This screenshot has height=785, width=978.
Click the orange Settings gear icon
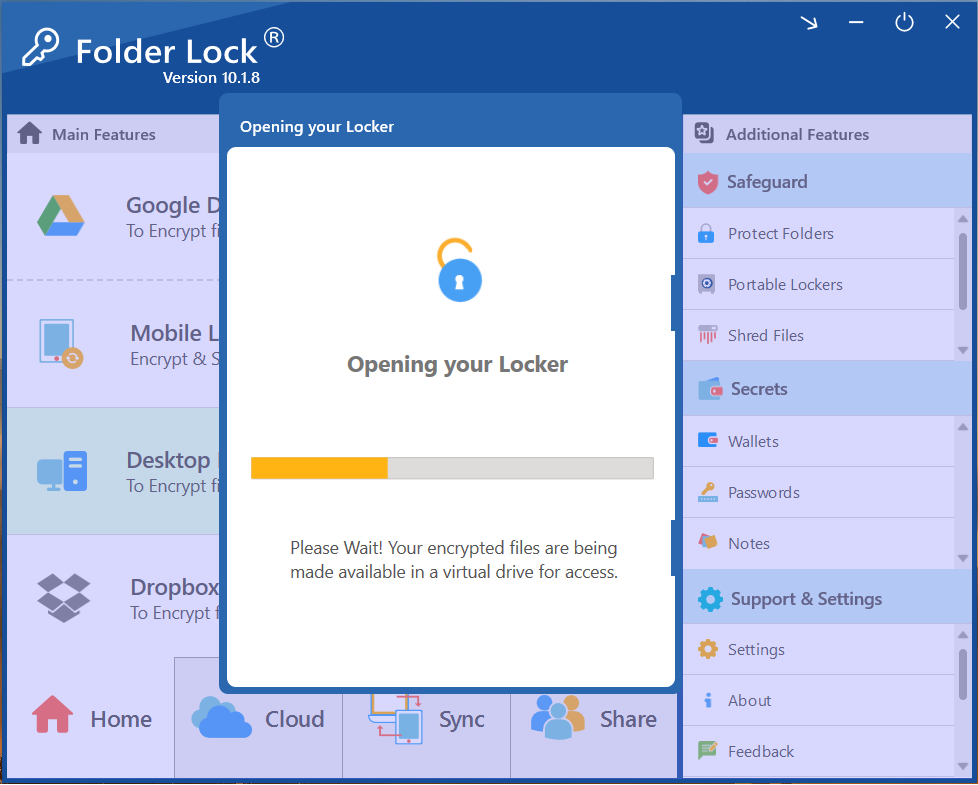point(707,649)
